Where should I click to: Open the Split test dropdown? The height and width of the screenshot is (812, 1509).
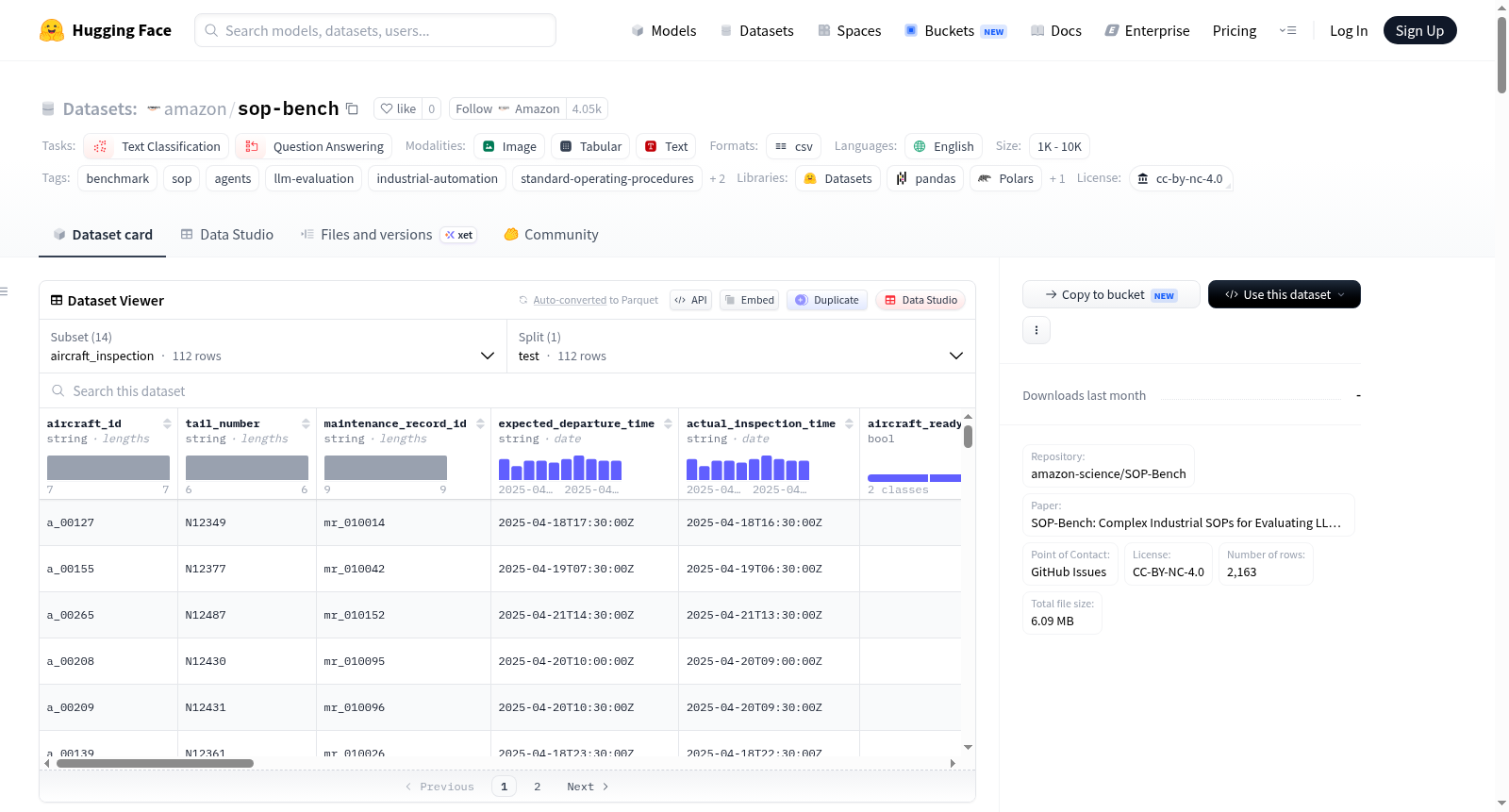click(x=740, y=346)
